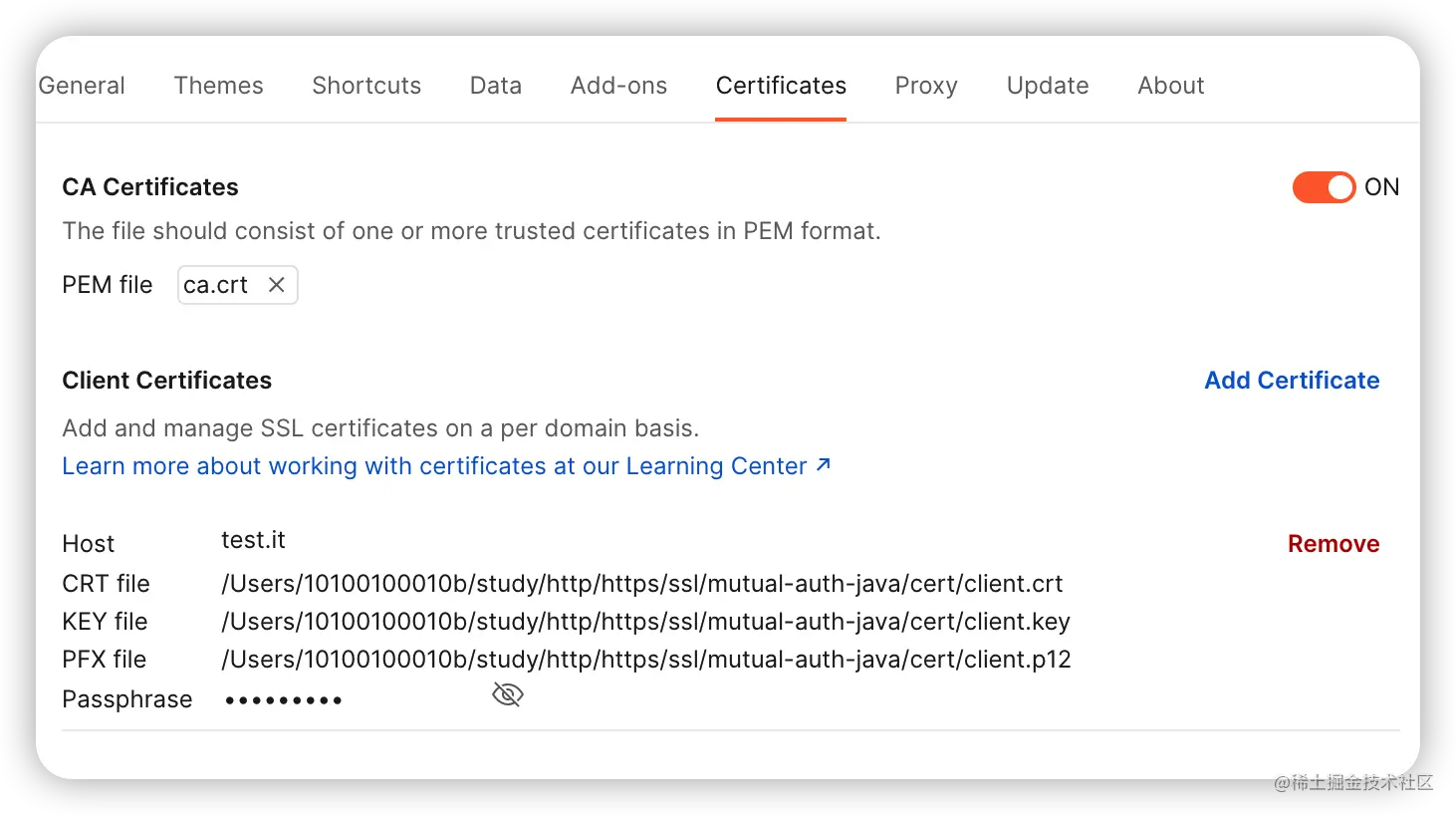Click the Add Certificate link
The height and width of the screenshot is (815, 1456).
coord(1292,381)
